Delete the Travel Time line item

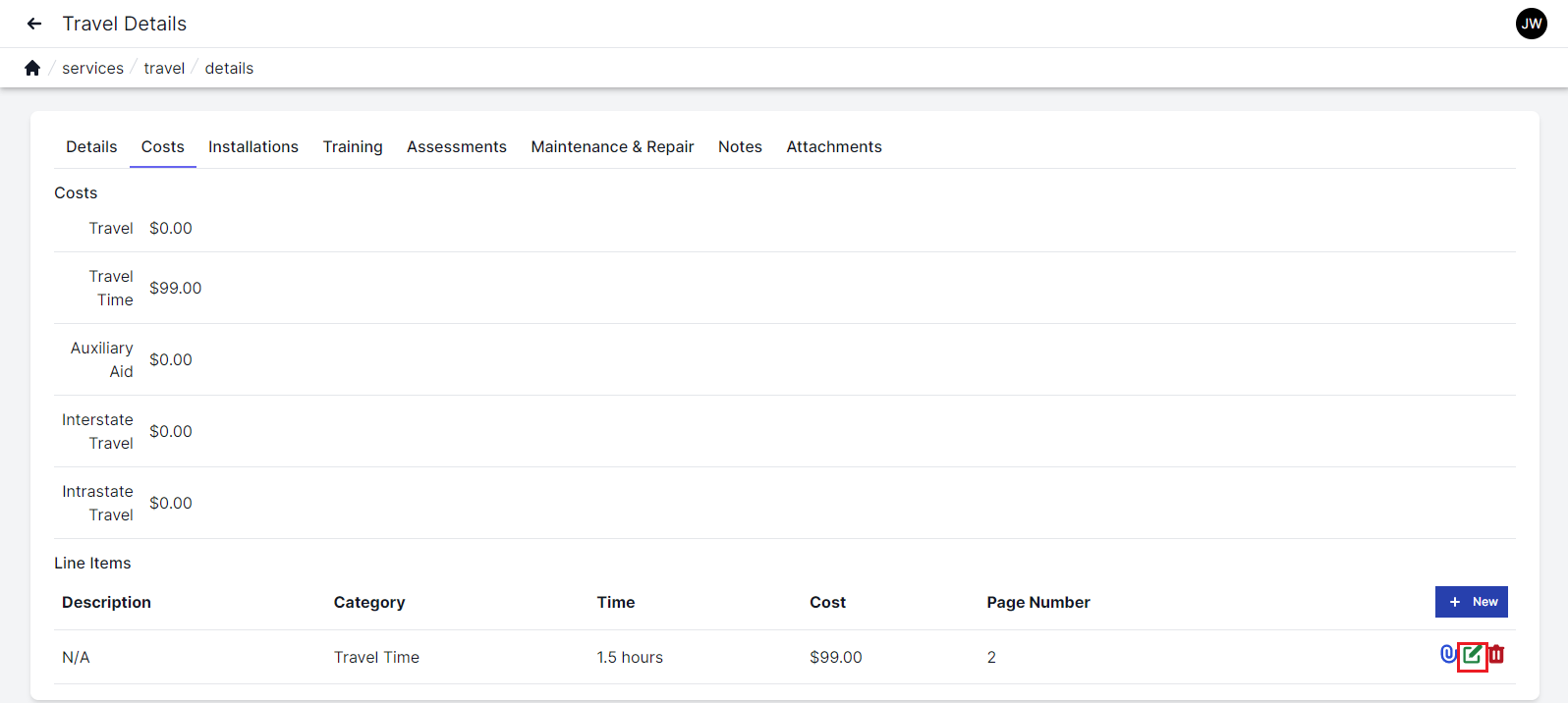coord(1496,654)
